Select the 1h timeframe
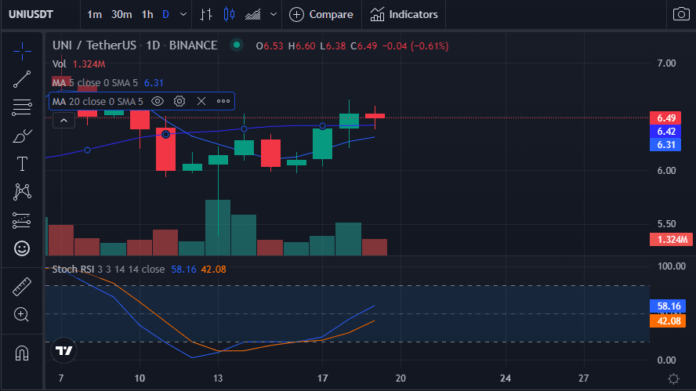This screenshot has width=696, height=391. tap(147, 14)
